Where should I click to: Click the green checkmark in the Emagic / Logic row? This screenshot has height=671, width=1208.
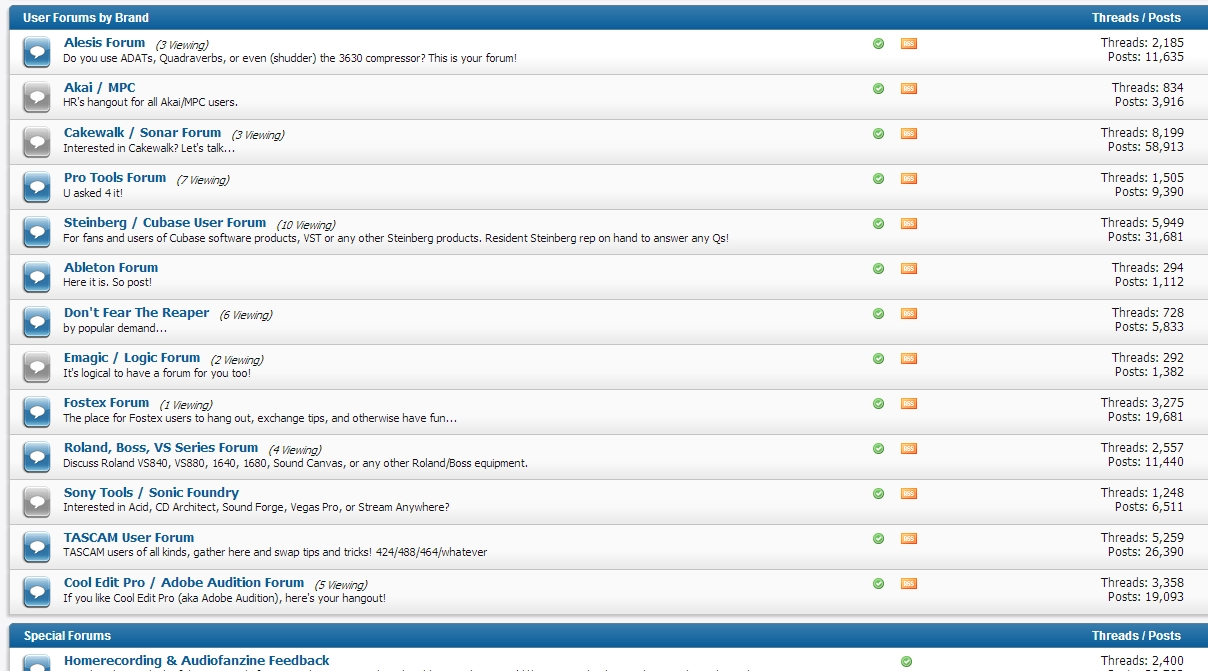[878, 359]
